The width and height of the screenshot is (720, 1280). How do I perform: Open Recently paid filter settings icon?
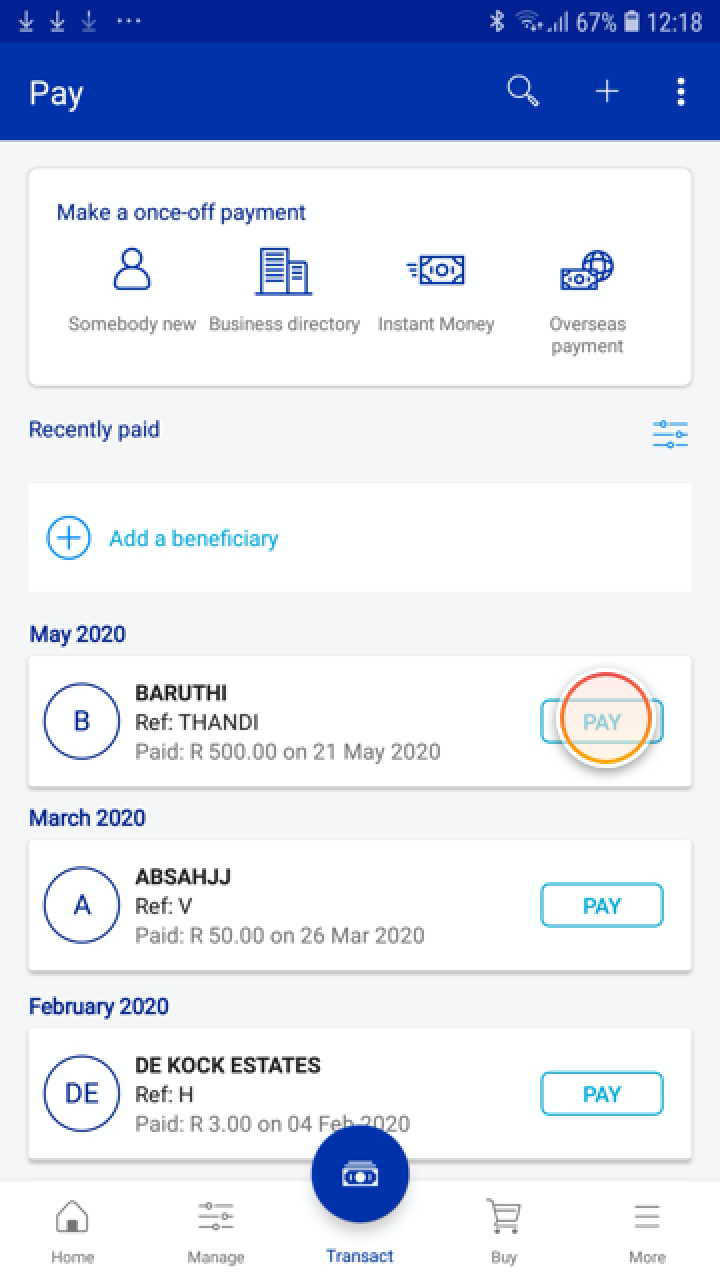click(x=670, y=435)
